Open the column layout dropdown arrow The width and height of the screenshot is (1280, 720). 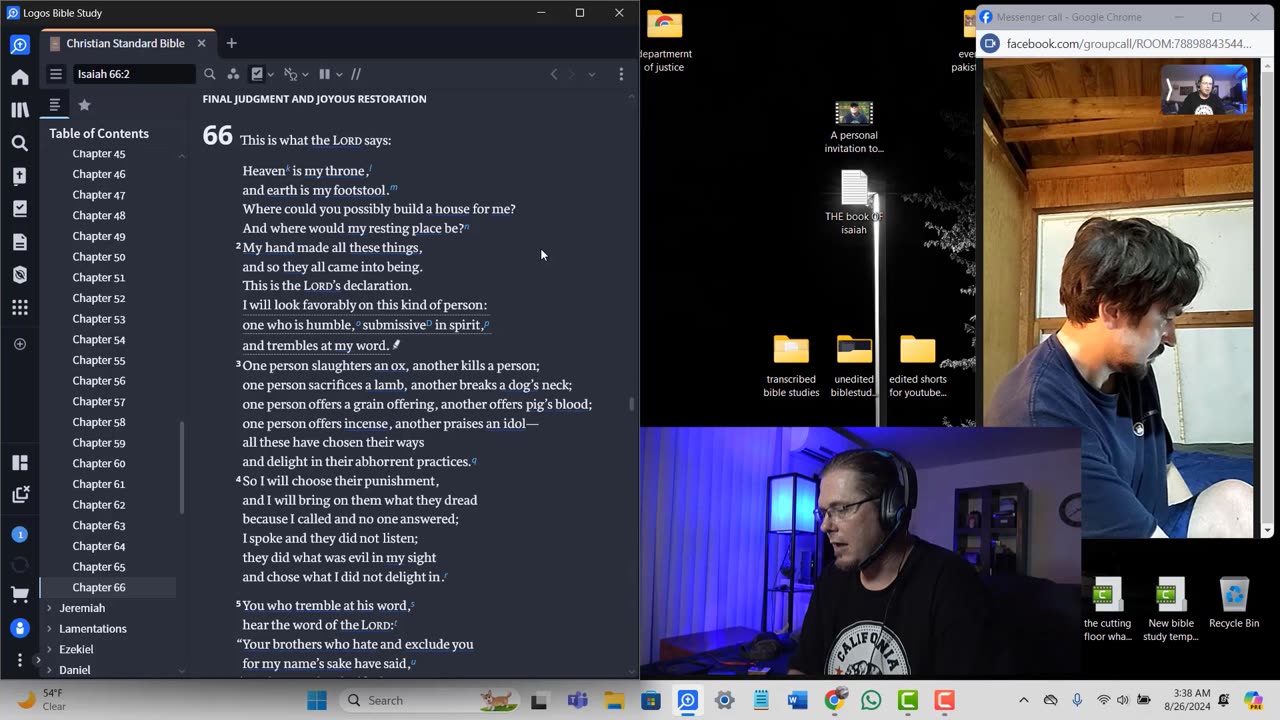click(339, 74)
